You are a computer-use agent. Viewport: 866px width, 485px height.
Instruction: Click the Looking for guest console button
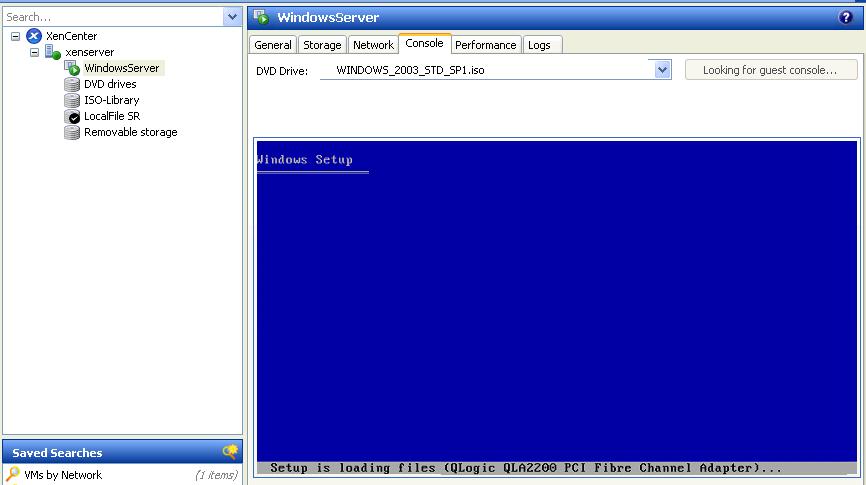[771, 70]
